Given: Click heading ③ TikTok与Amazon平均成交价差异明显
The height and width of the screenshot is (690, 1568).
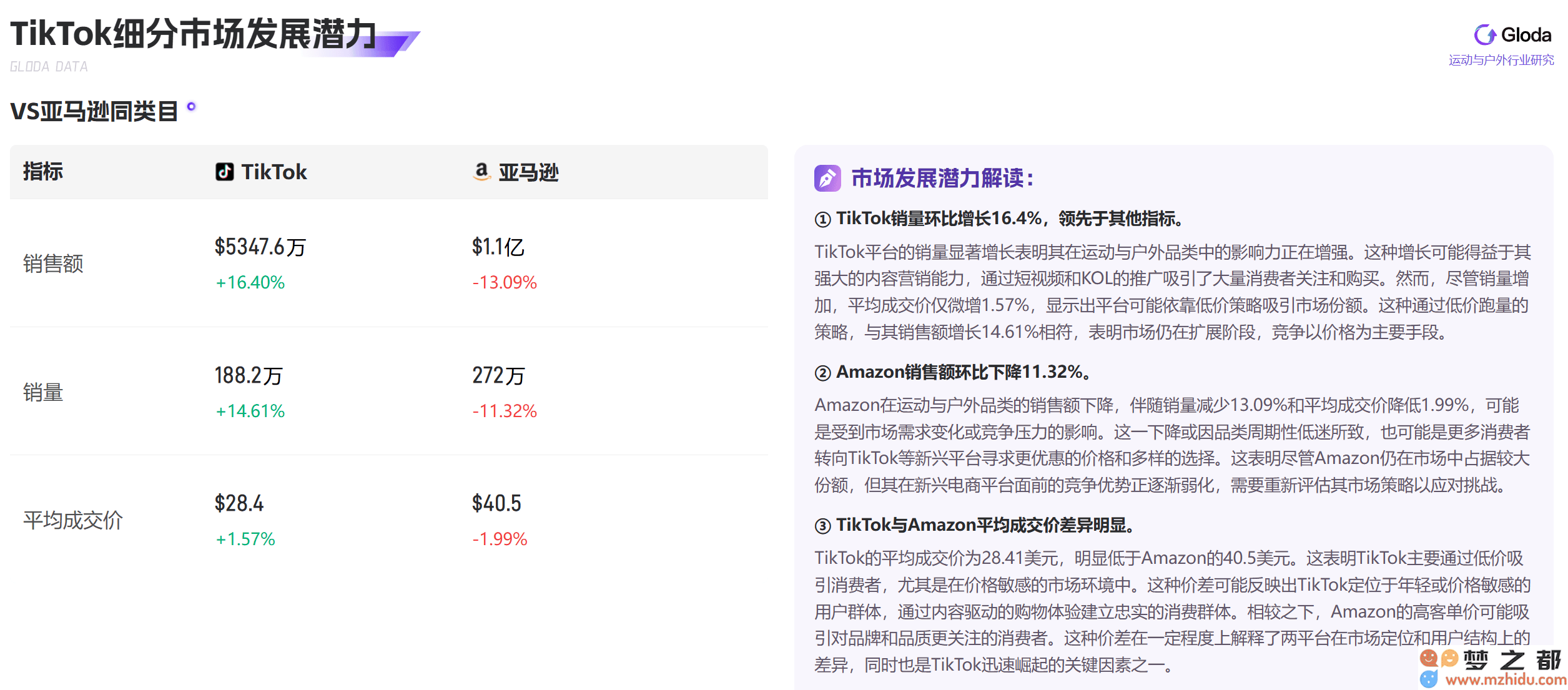Looking at the screenshot, I should [975, 525].
